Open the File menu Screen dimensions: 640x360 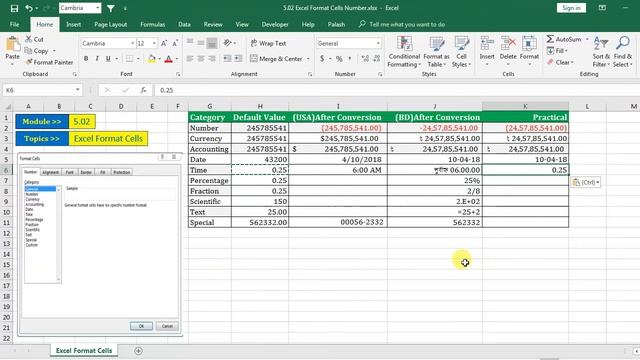tap(14, 24)
